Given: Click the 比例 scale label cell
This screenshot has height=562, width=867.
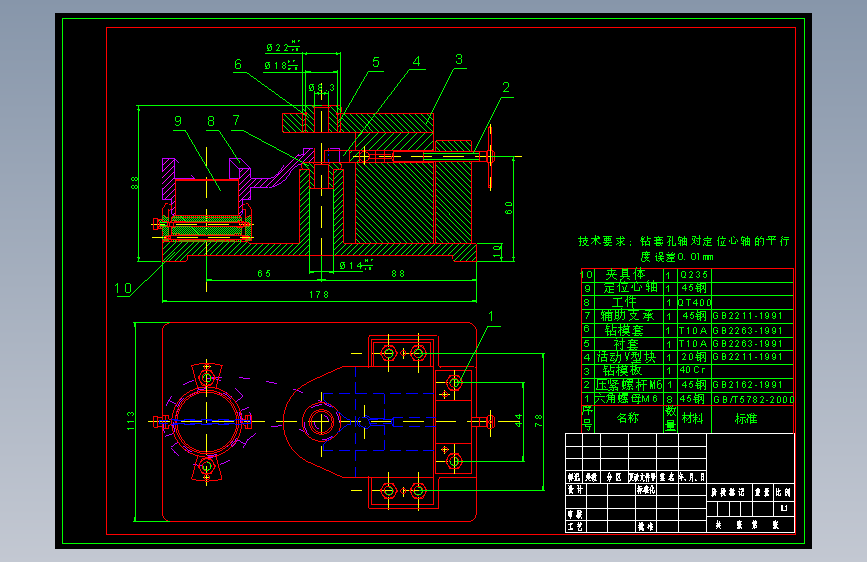Looking at the screenshot, I should tap(782, 492).
